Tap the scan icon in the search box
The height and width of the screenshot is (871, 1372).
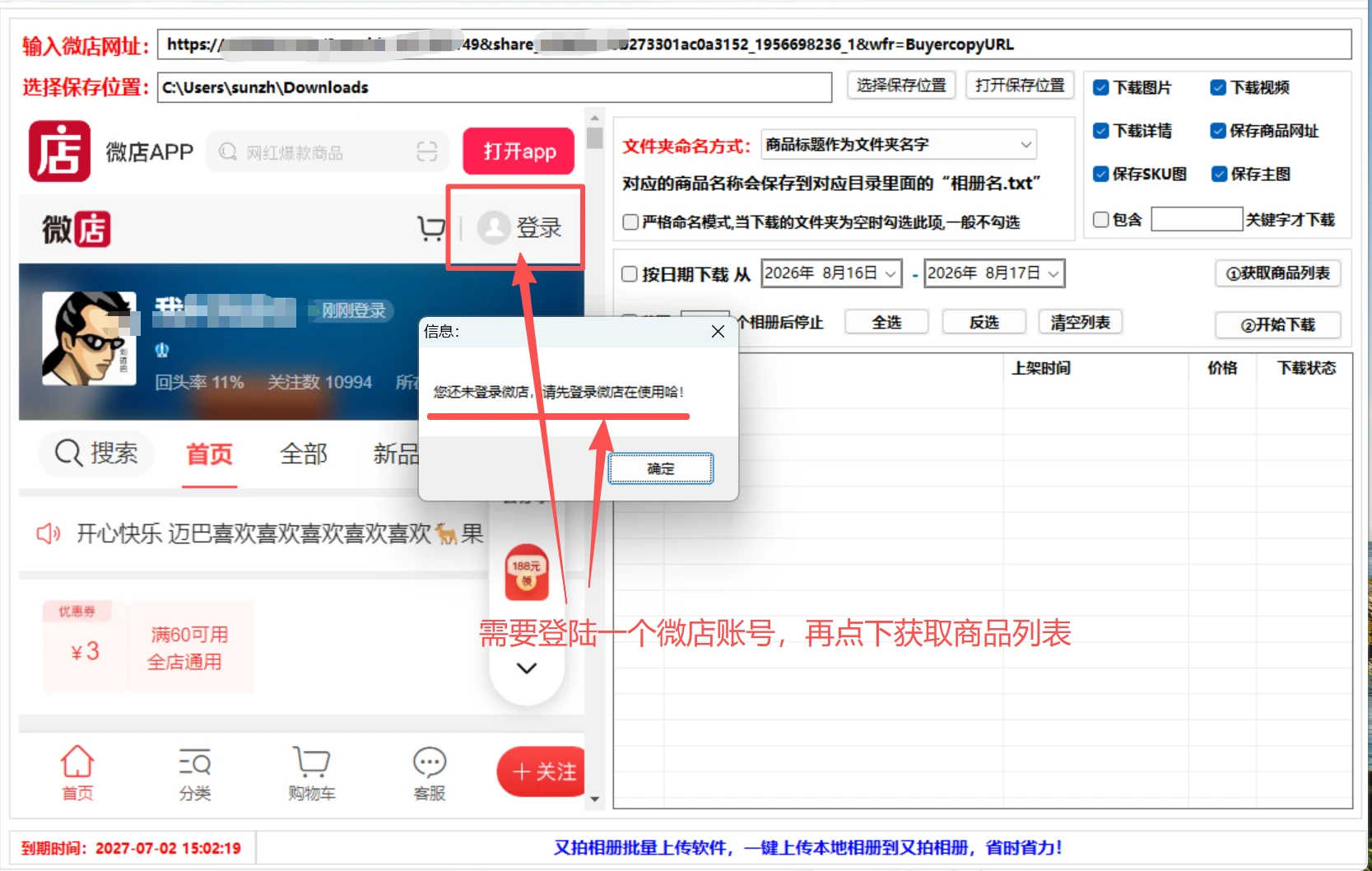pos(426,151)
